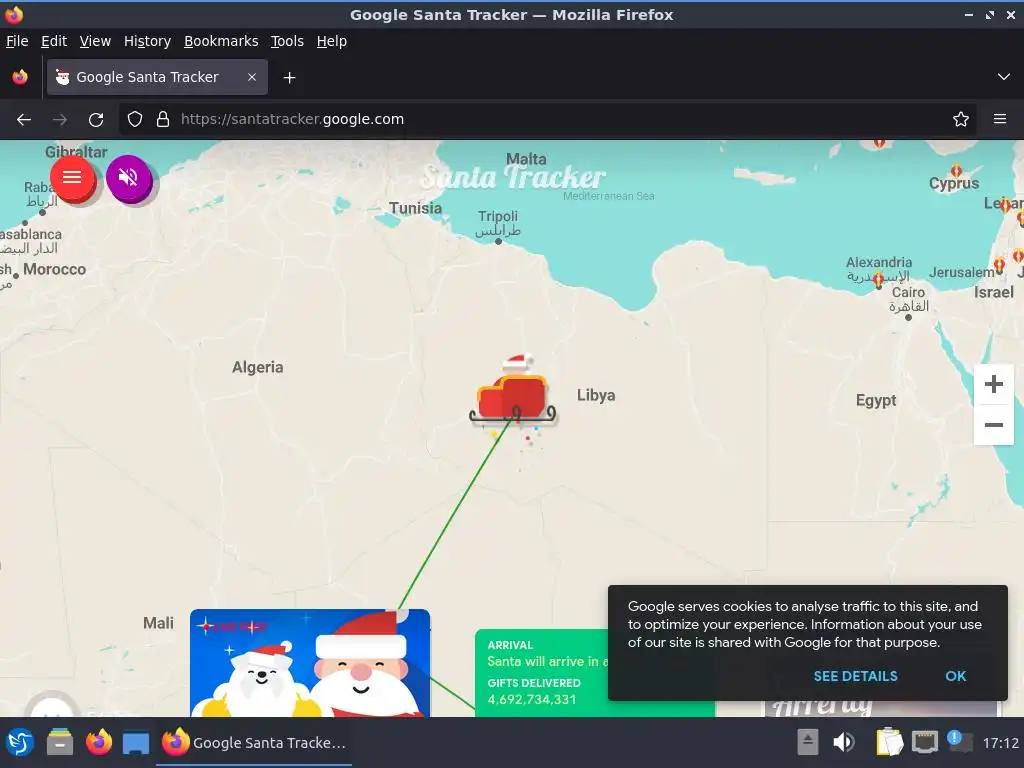Viewport: 1024px width, 768px height.
Task: Open the update notification tray icon
Action: point(958,741)
